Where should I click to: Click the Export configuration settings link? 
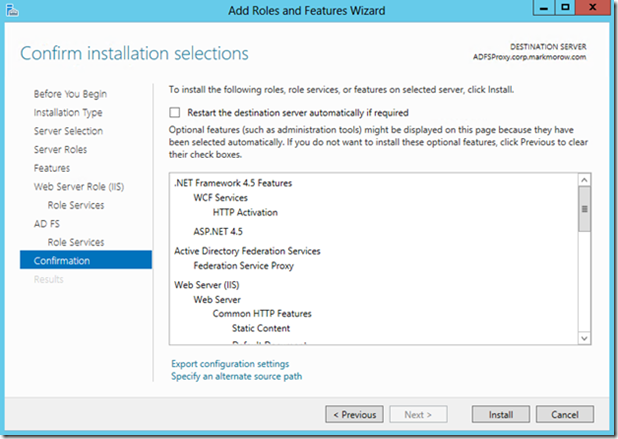(x=230, y=364)
